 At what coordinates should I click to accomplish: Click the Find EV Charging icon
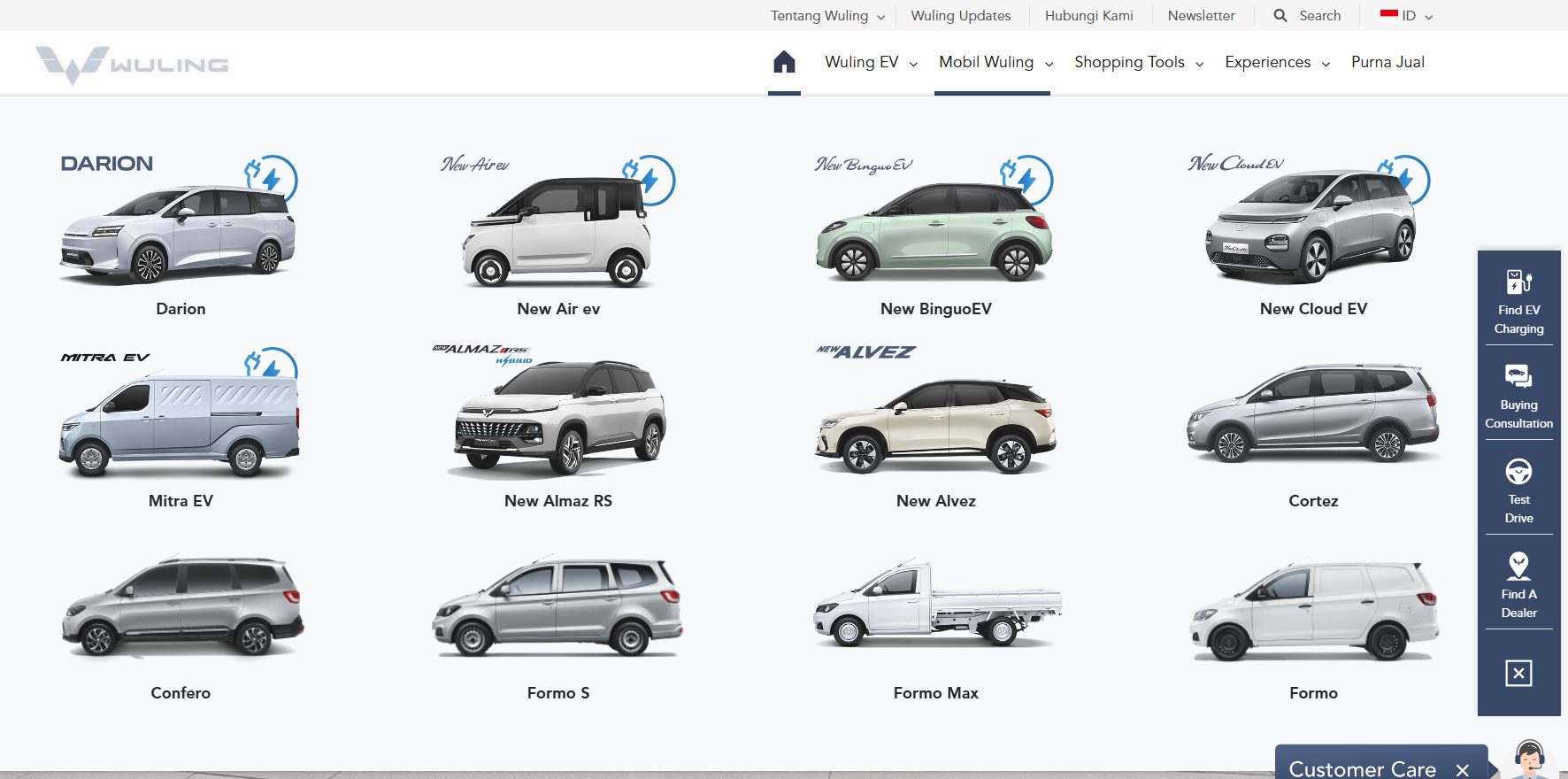pos(1518,282)
